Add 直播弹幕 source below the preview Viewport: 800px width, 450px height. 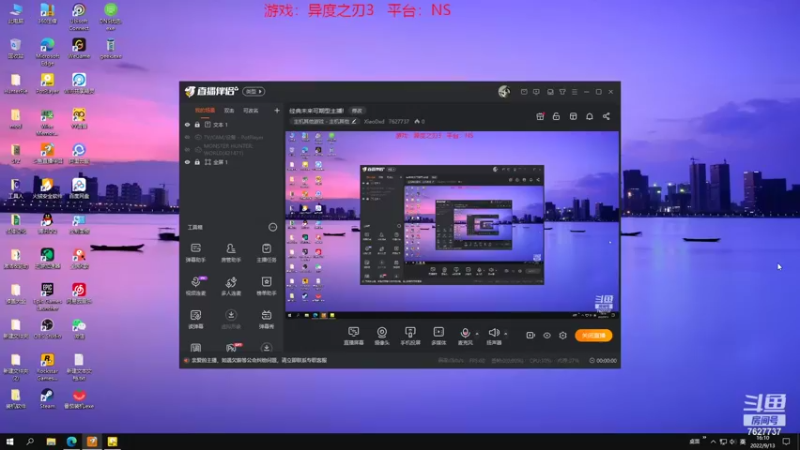354,336
